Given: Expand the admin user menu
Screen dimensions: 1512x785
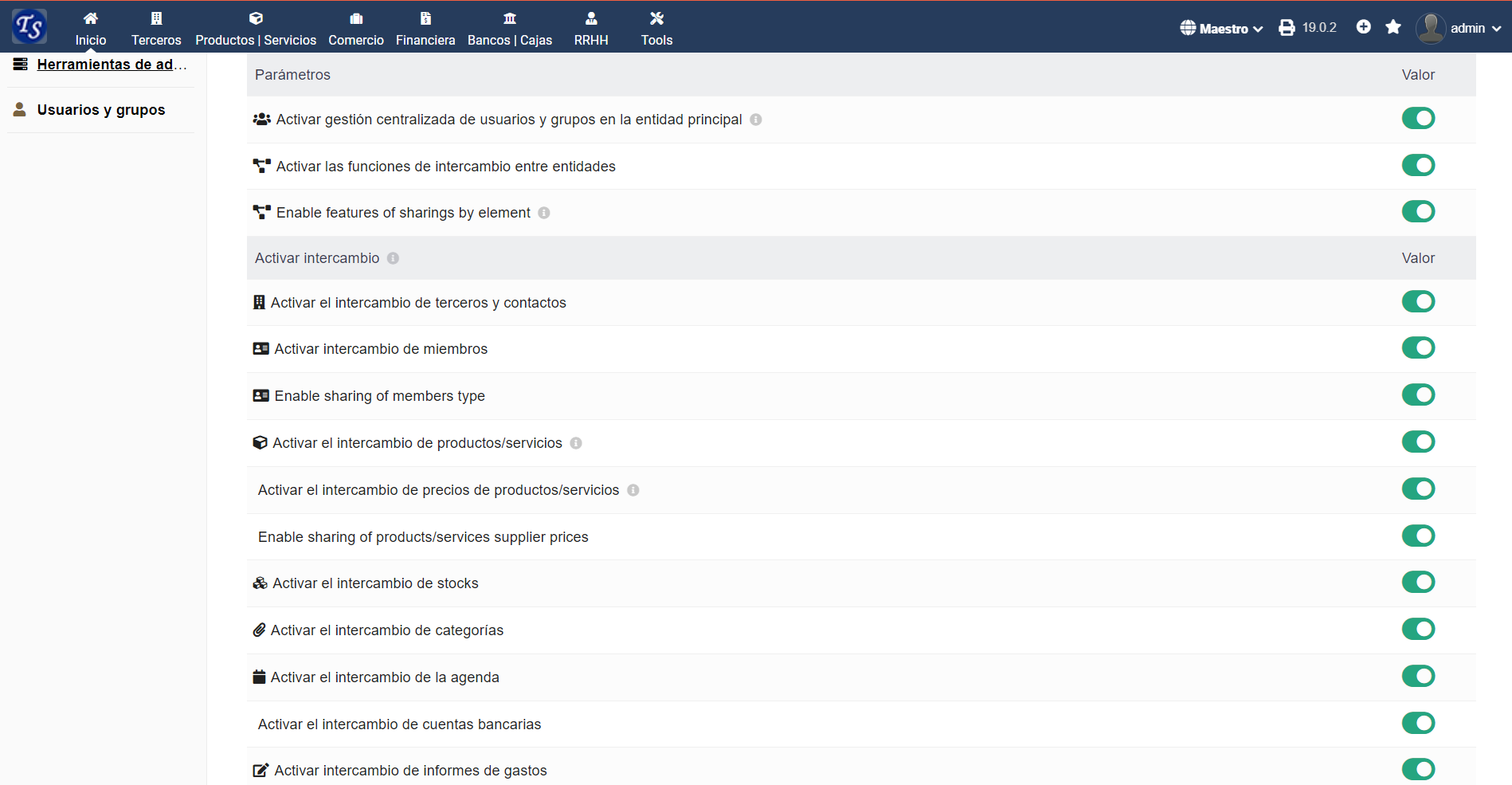Looking at the screenshot, I should pos(1475,28).
